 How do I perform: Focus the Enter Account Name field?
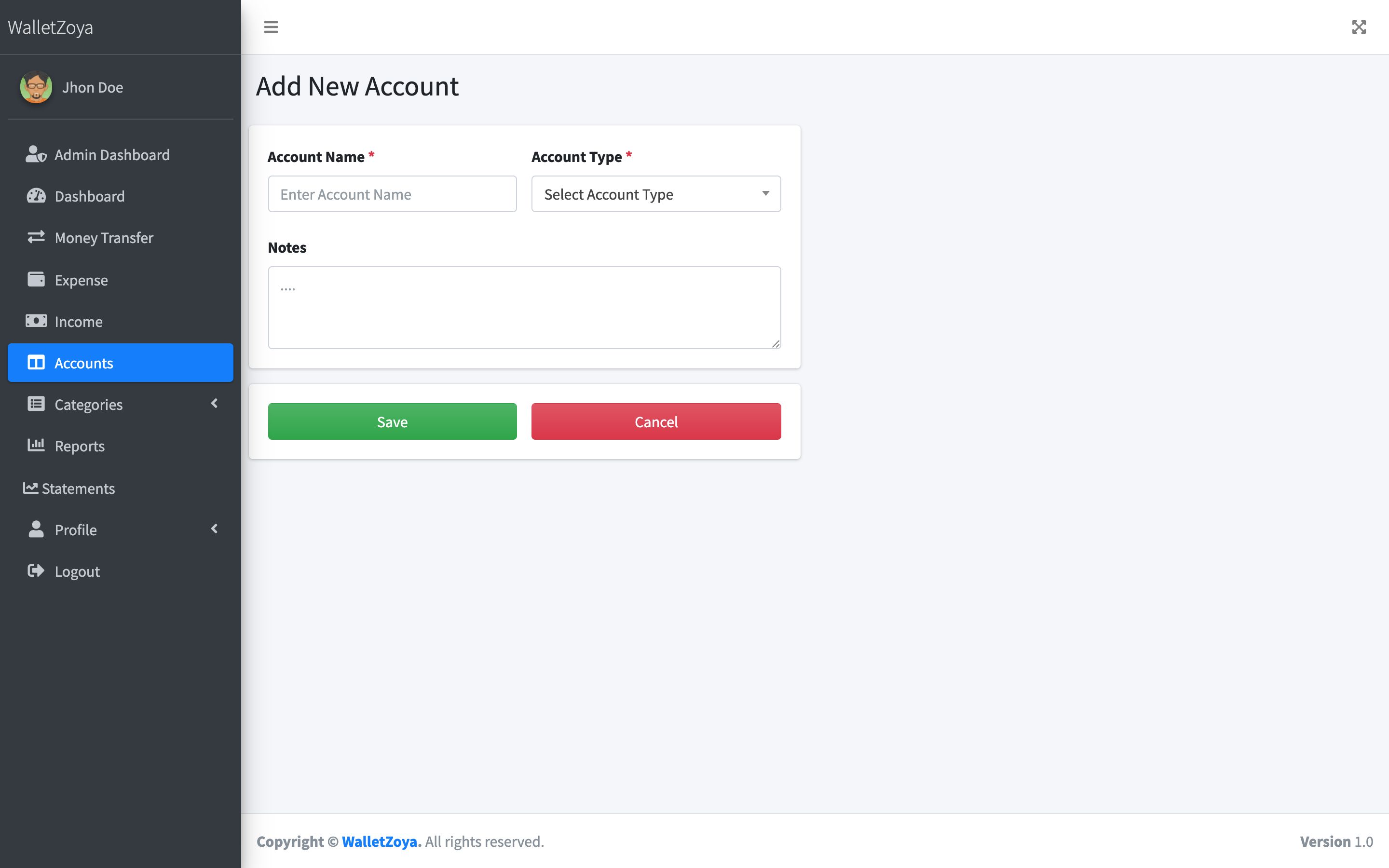click(x=392, y=194)
